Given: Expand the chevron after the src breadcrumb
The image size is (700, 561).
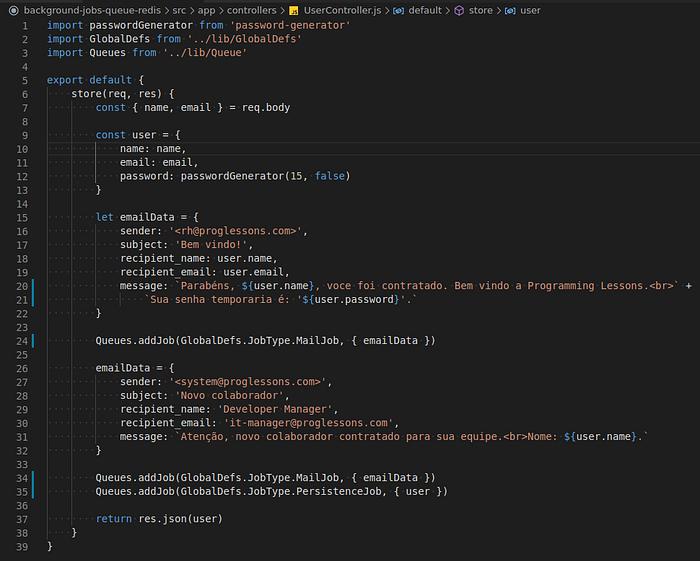Looking at the screenshot, I should 192,11.
